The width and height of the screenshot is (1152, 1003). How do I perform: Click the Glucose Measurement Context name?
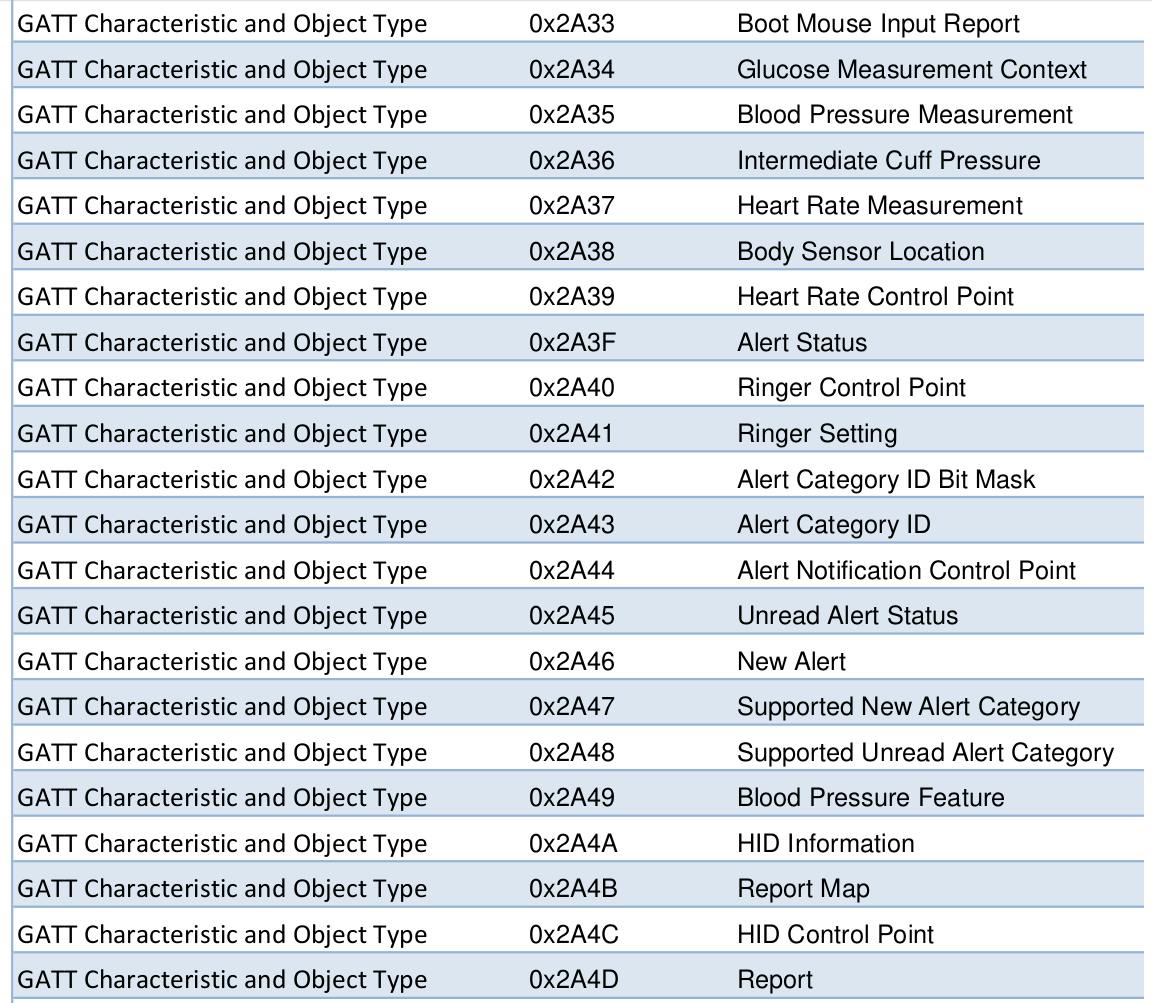[911, 70]
